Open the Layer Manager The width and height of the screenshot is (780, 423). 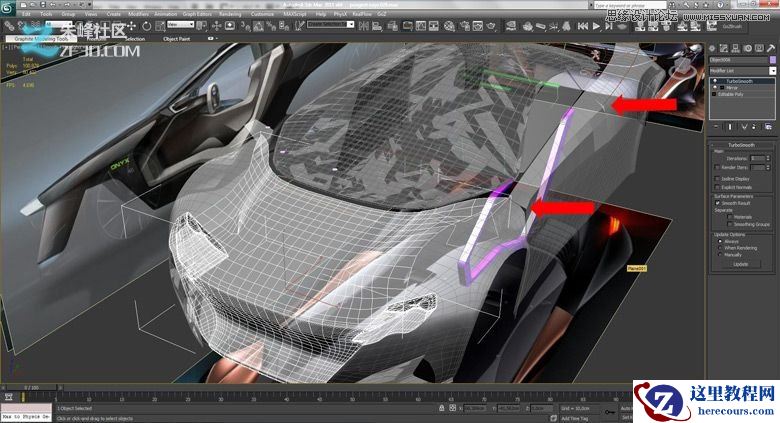[x=393, y=26]
